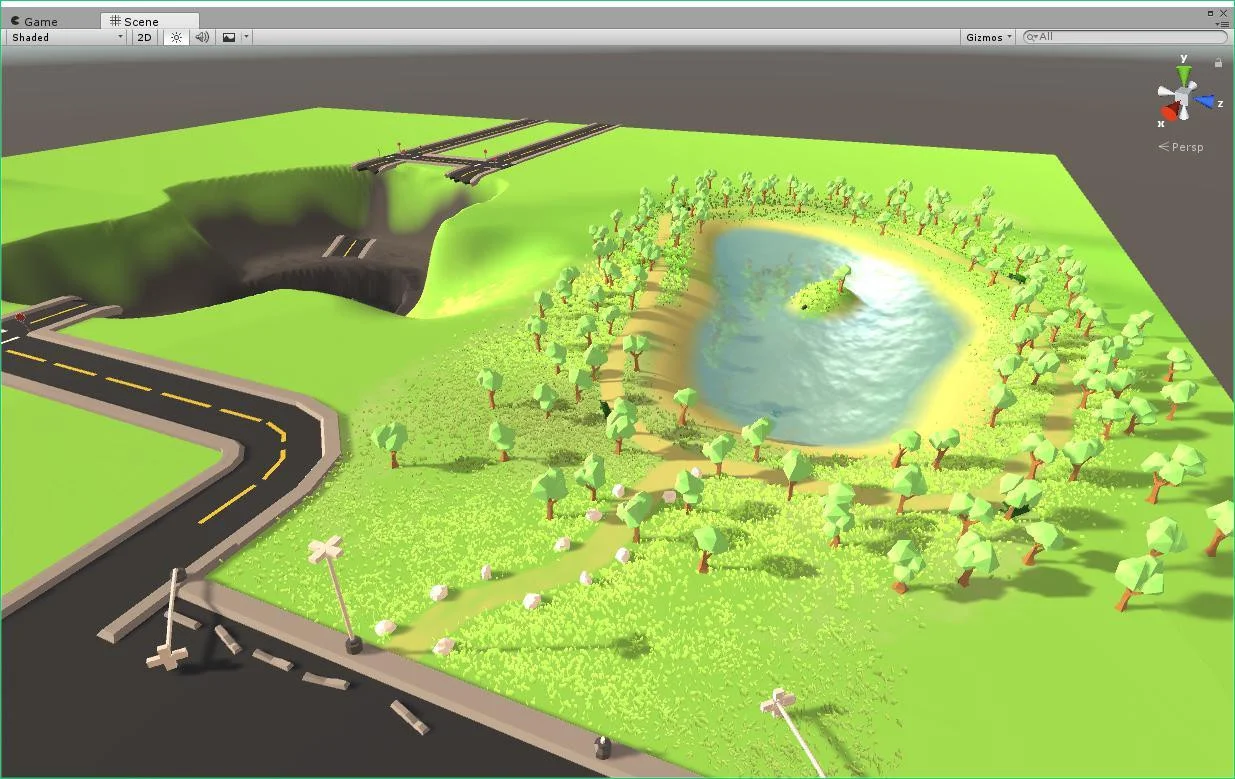Open the Gizmos dropdown
1235x779 pixels.
988,37
